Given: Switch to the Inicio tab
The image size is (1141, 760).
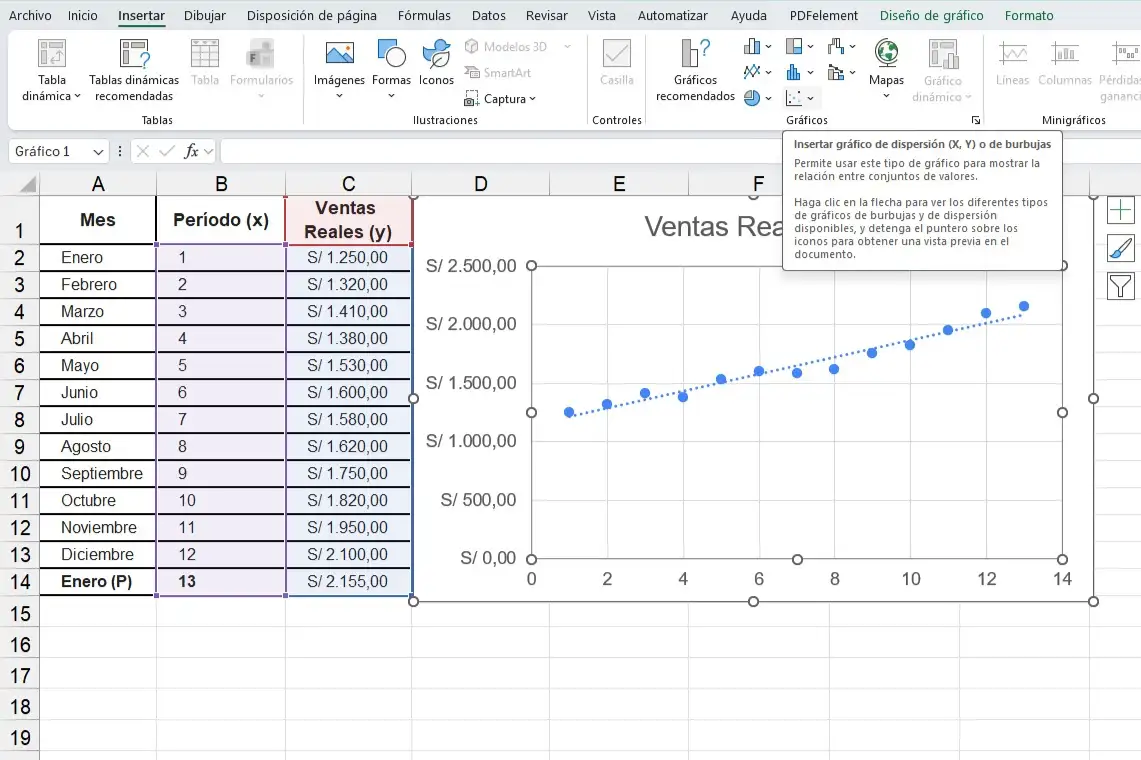Looking at the screenshot, I should 82,15.
